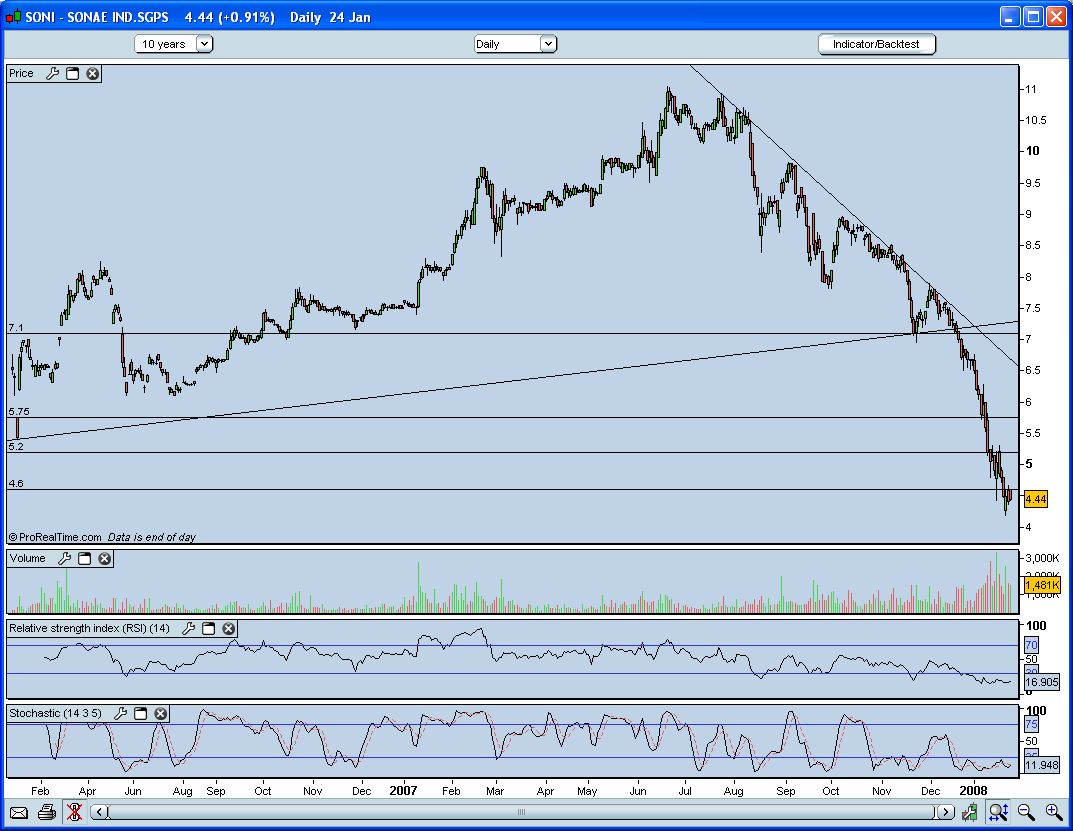The image size is (1073, 831).
Task: Maximize the RSI indicator panel
Action: pos(209,628)
